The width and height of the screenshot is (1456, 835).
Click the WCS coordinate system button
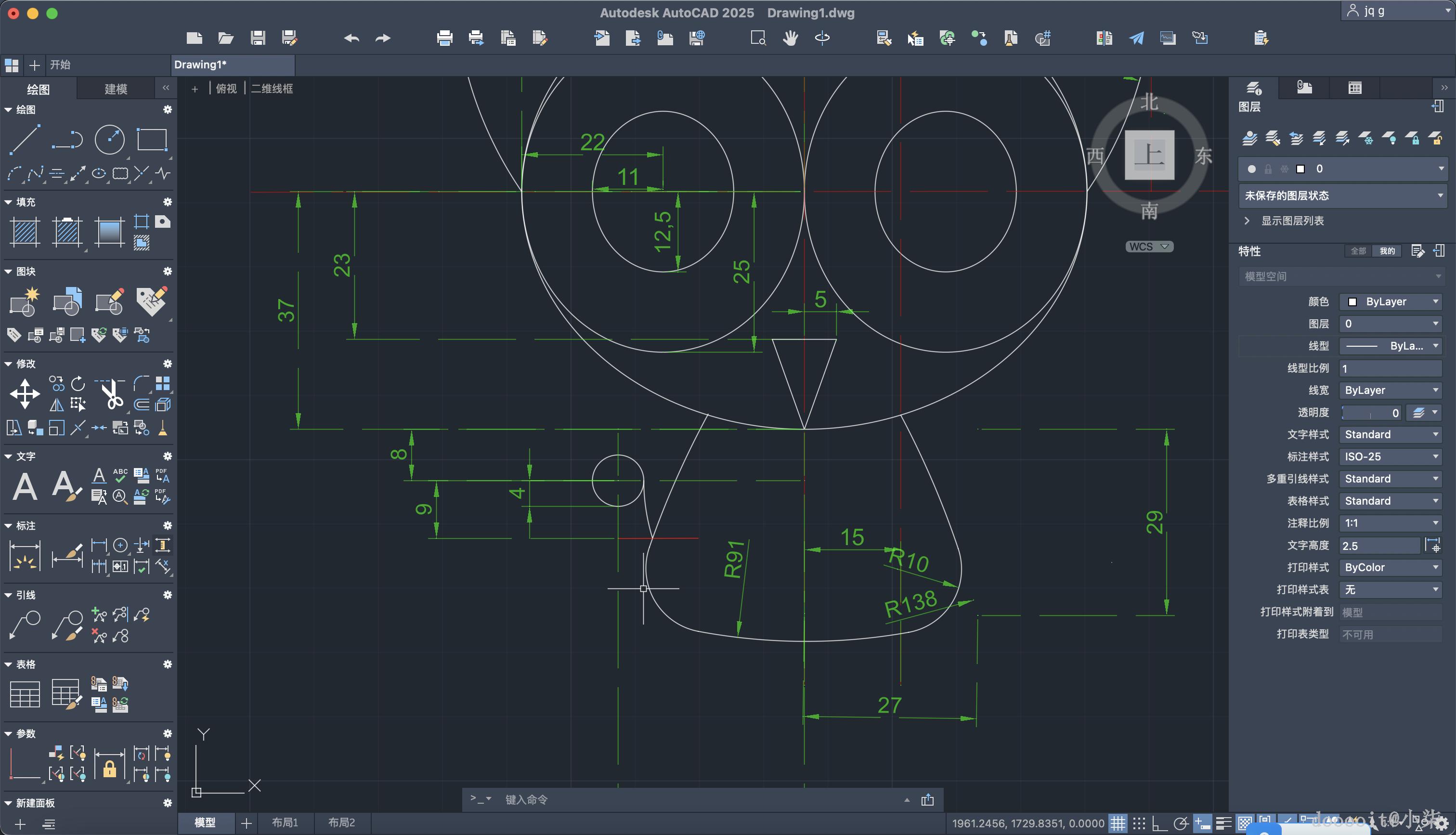coord(1149,247)
